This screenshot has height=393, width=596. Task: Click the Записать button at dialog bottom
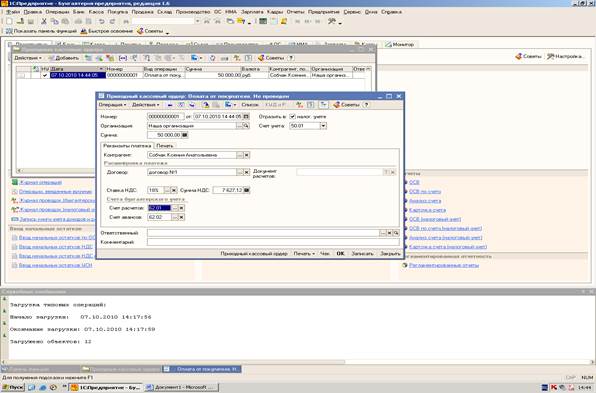pos(362,254)
